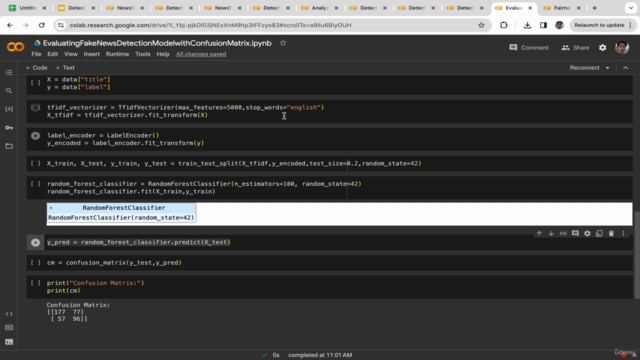Open the variables inspector icon
This screenshot has width=640, height=360.
[x=9, y=109]
